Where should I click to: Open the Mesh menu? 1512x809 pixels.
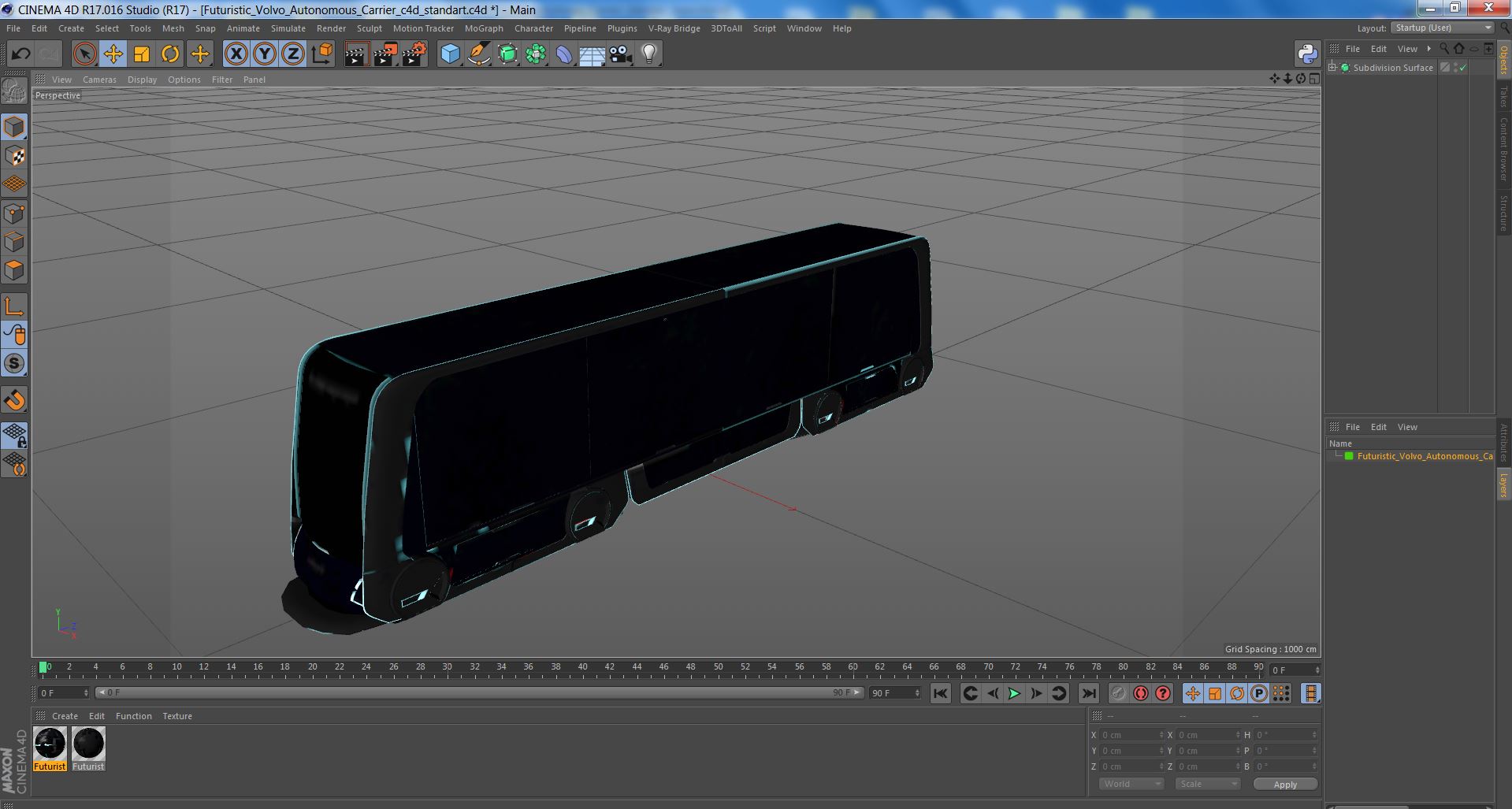coord(173,28)
